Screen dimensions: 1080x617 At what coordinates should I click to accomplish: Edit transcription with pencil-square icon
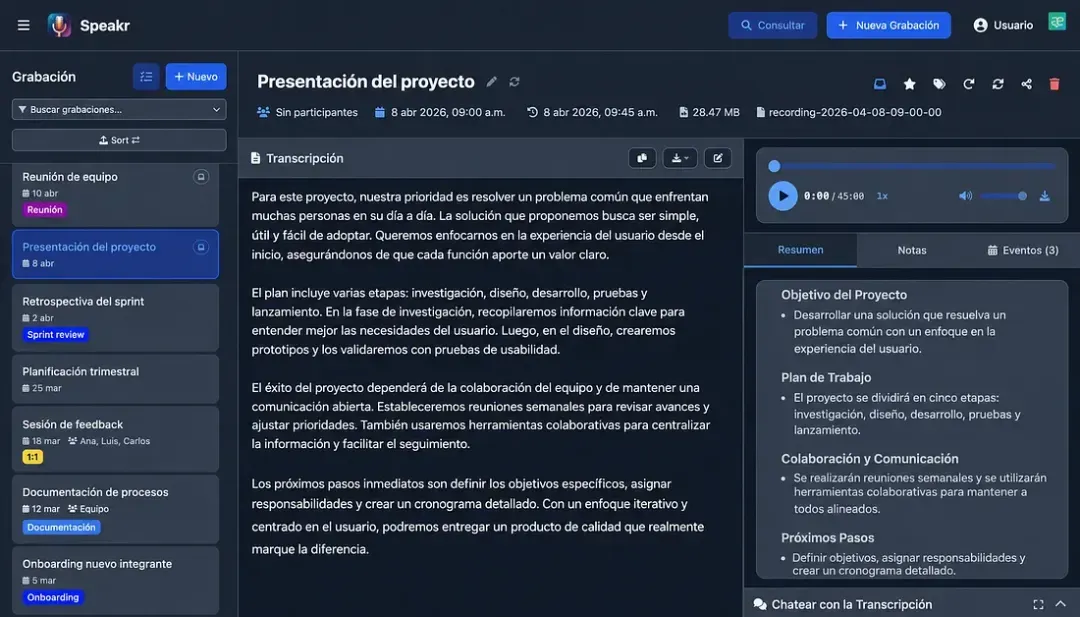click(718, 158)
